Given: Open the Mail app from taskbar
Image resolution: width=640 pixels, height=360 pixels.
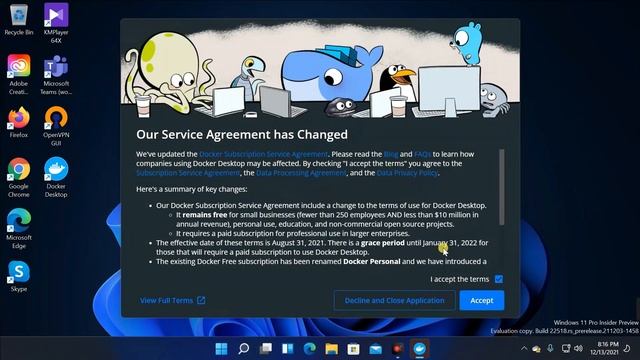Looking at the screenshot, I should coord(376,349).
